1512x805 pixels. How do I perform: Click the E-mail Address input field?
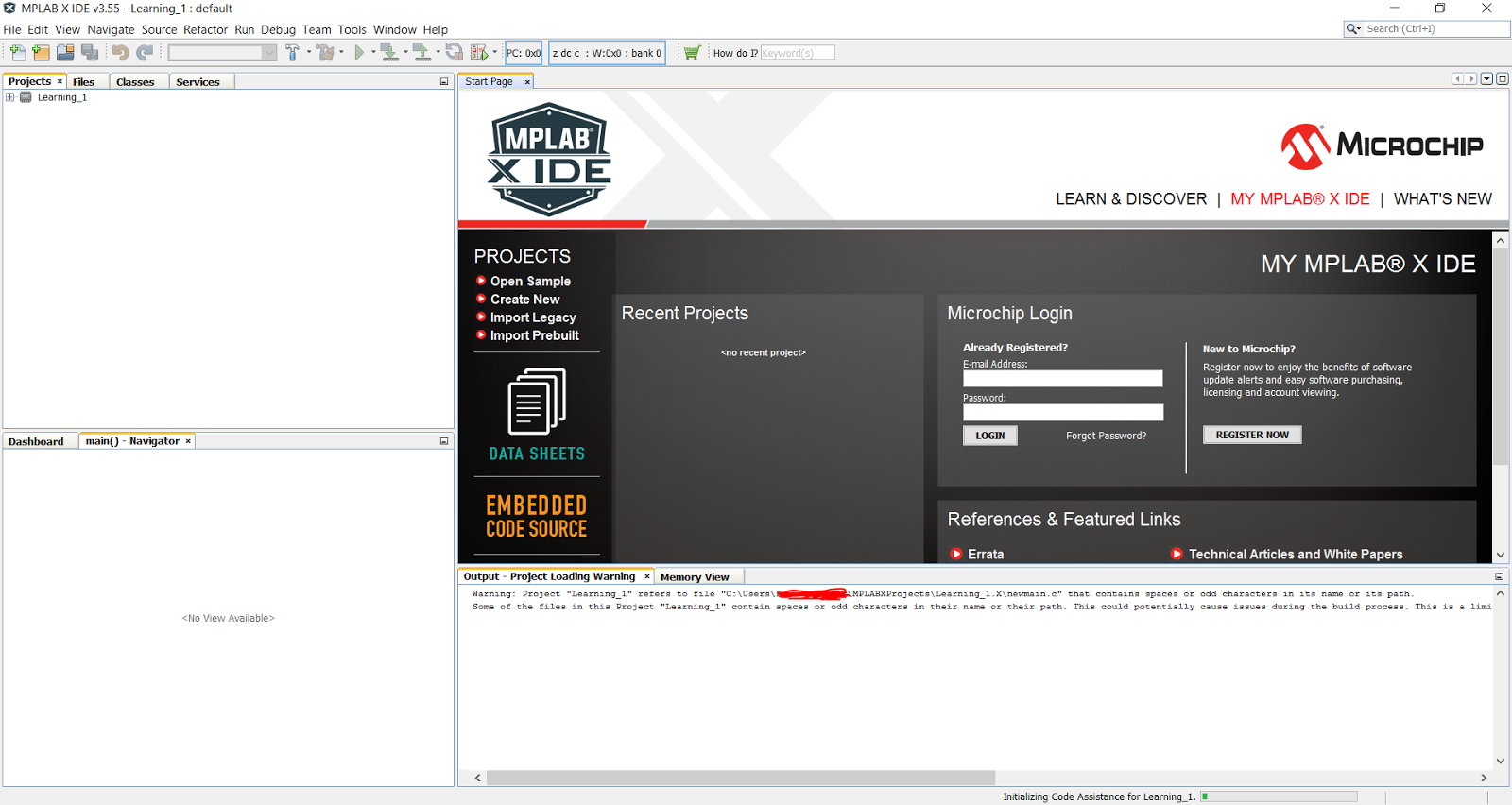click(1063, 378)
